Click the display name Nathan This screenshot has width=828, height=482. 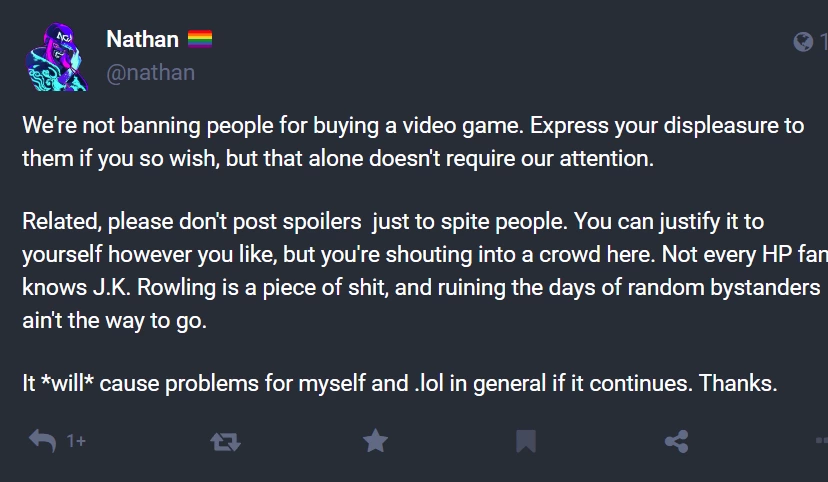pos(142,40)
